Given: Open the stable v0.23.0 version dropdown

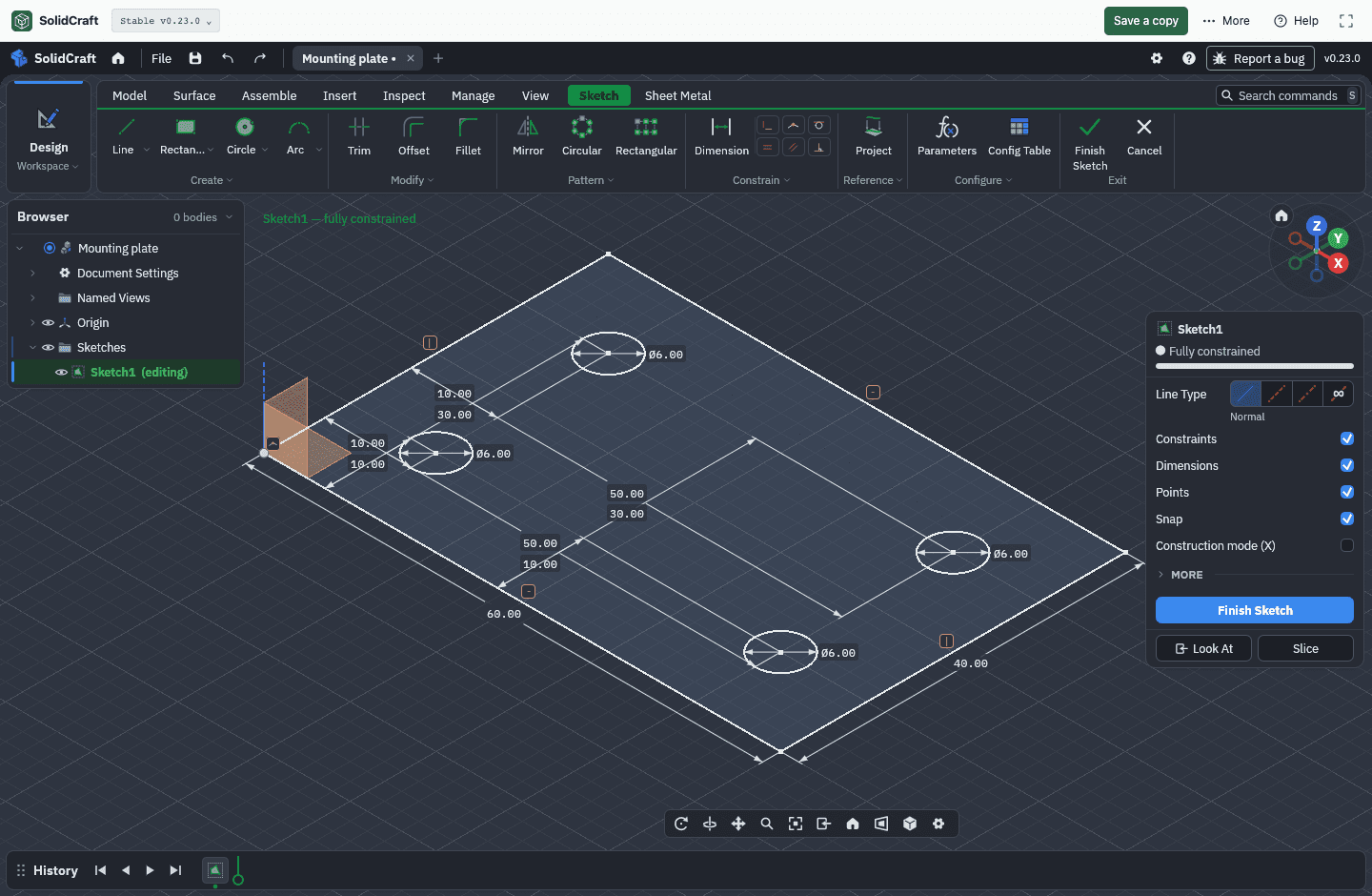Looking at the screenshot, I should click(x=166, y=21).
